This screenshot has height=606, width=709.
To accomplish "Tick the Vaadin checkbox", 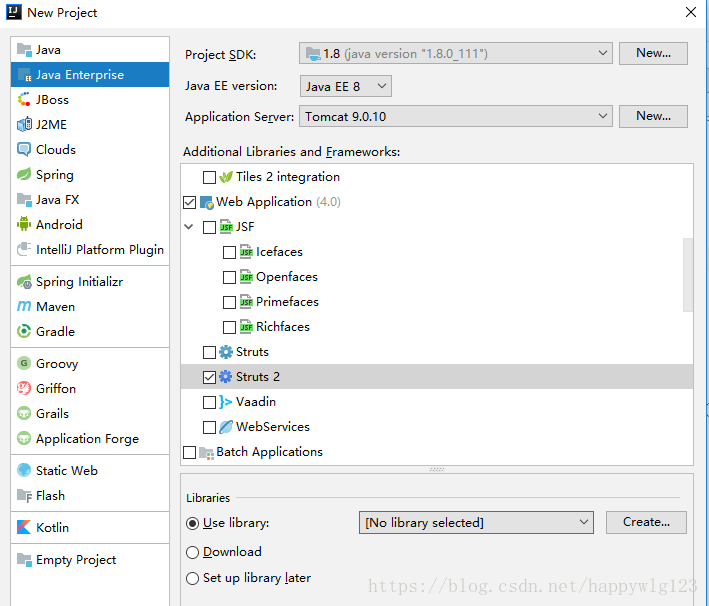I will 209,402.
